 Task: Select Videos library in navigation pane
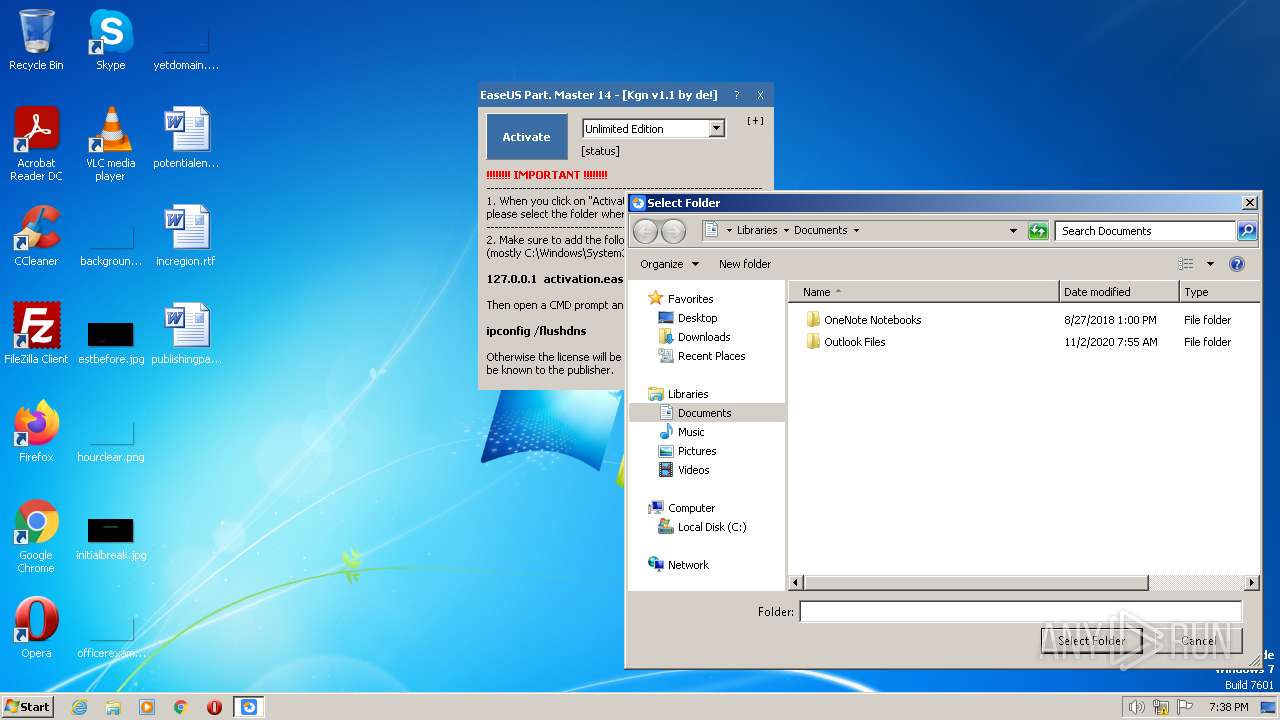[x=694, y=470]
